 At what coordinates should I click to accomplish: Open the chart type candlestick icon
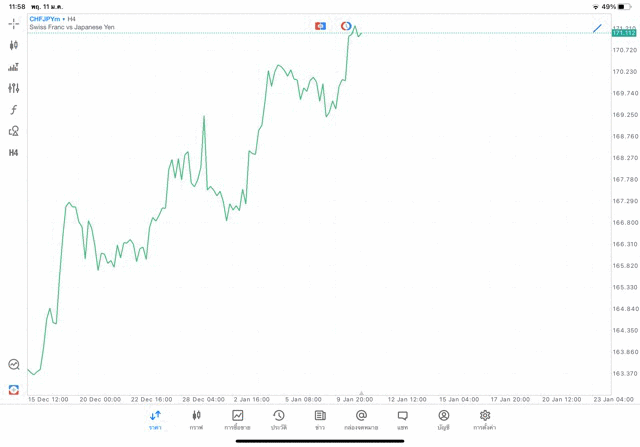pyautogui.click(x=14, y=45)
